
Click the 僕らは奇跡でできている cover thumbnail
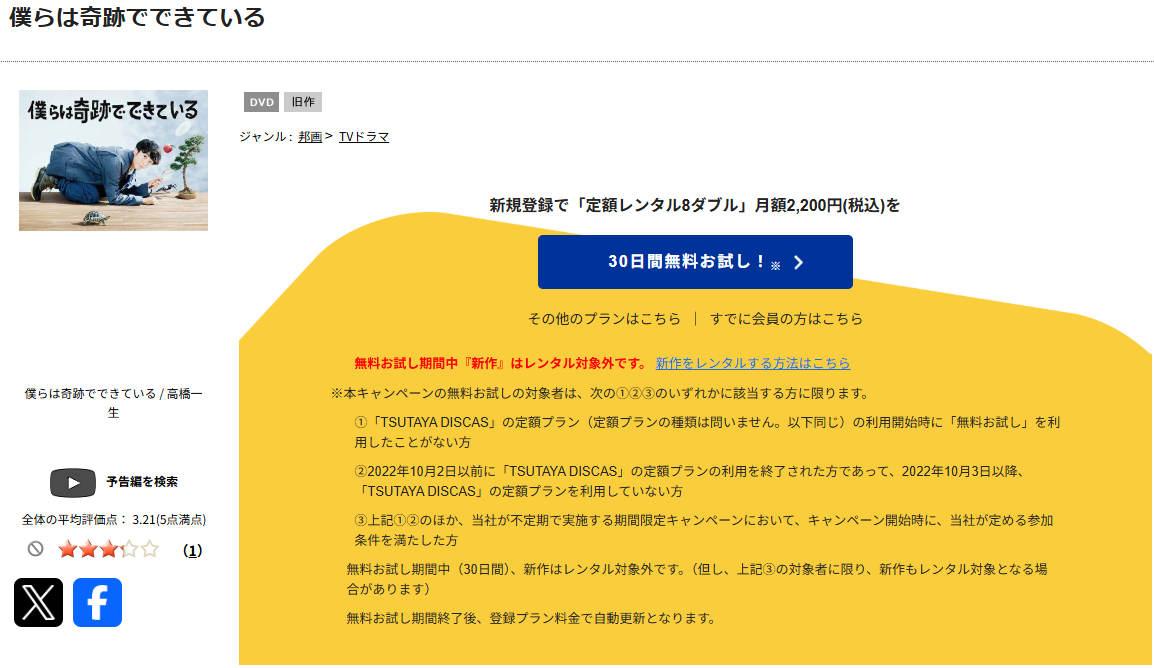[x=113, y=160]
